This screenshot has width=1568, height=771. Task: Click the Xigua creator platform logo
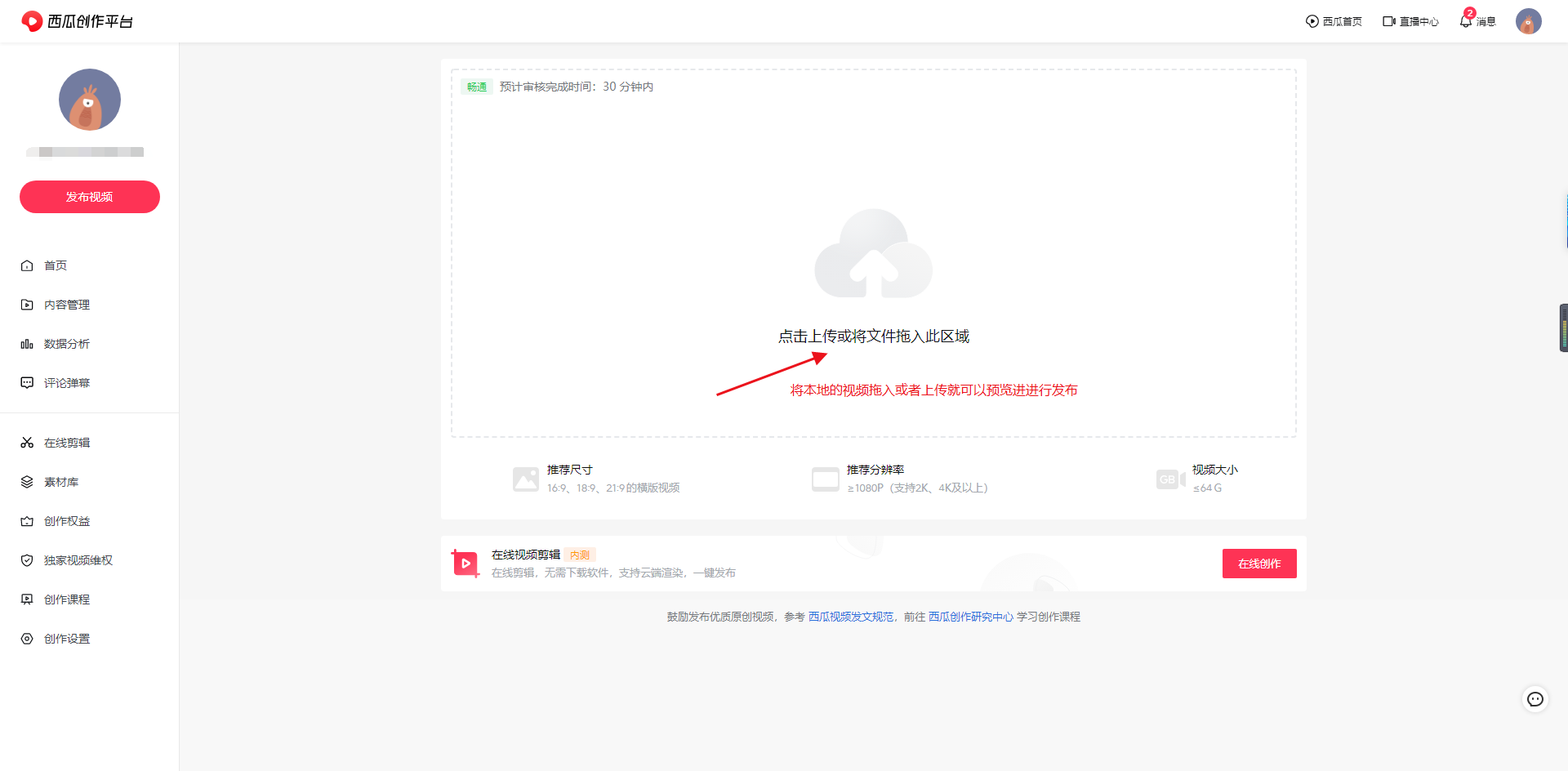[78, 21]
